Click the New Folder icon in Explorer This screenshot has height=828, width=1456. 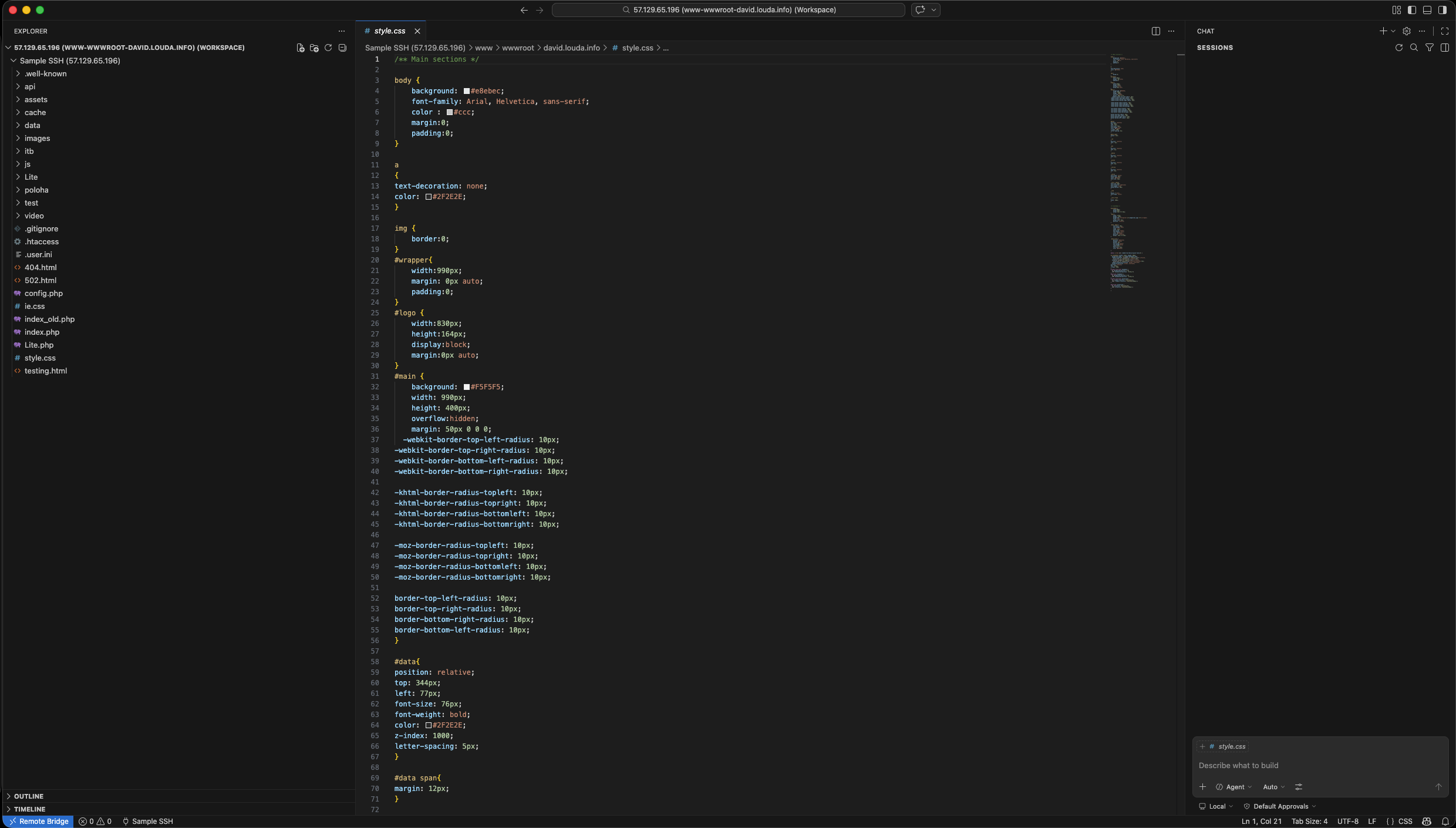click(x=314, y=48)
